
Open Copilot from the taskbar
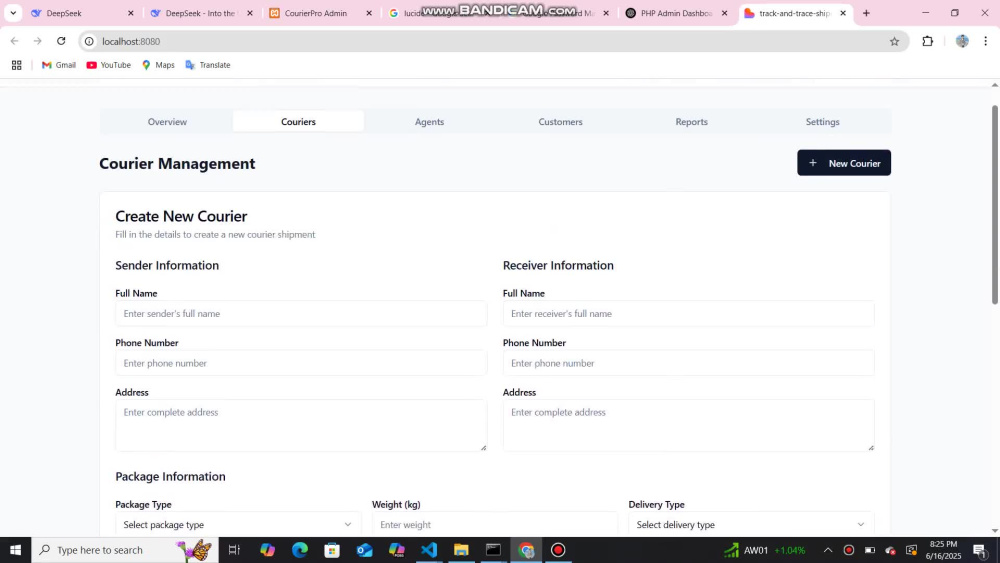267,550
